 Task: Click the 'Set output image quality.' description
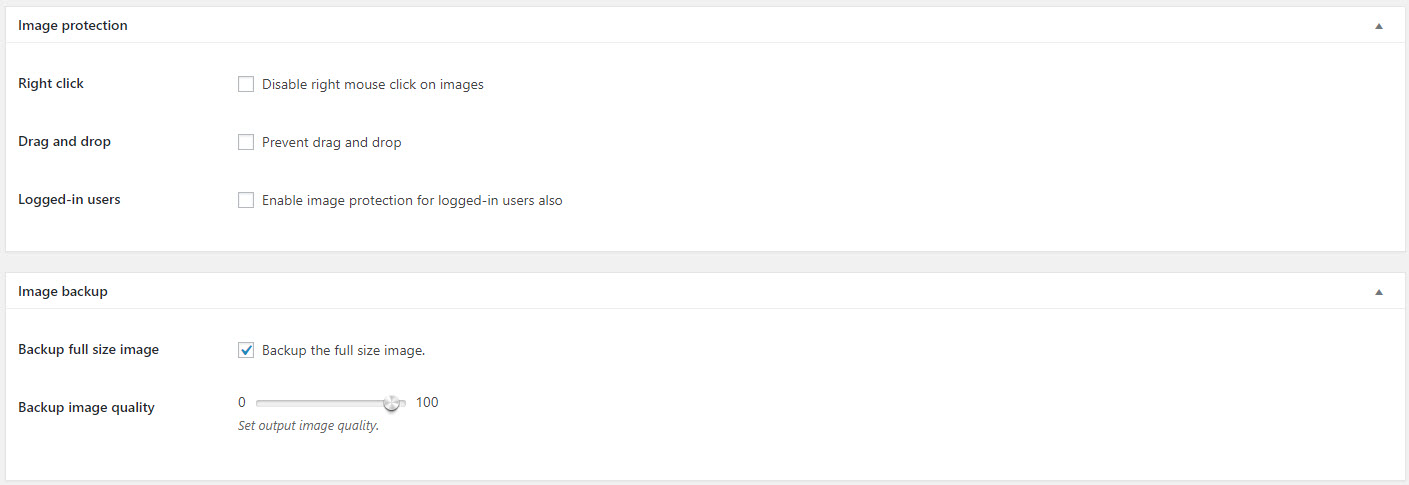(x=308, y=426)
